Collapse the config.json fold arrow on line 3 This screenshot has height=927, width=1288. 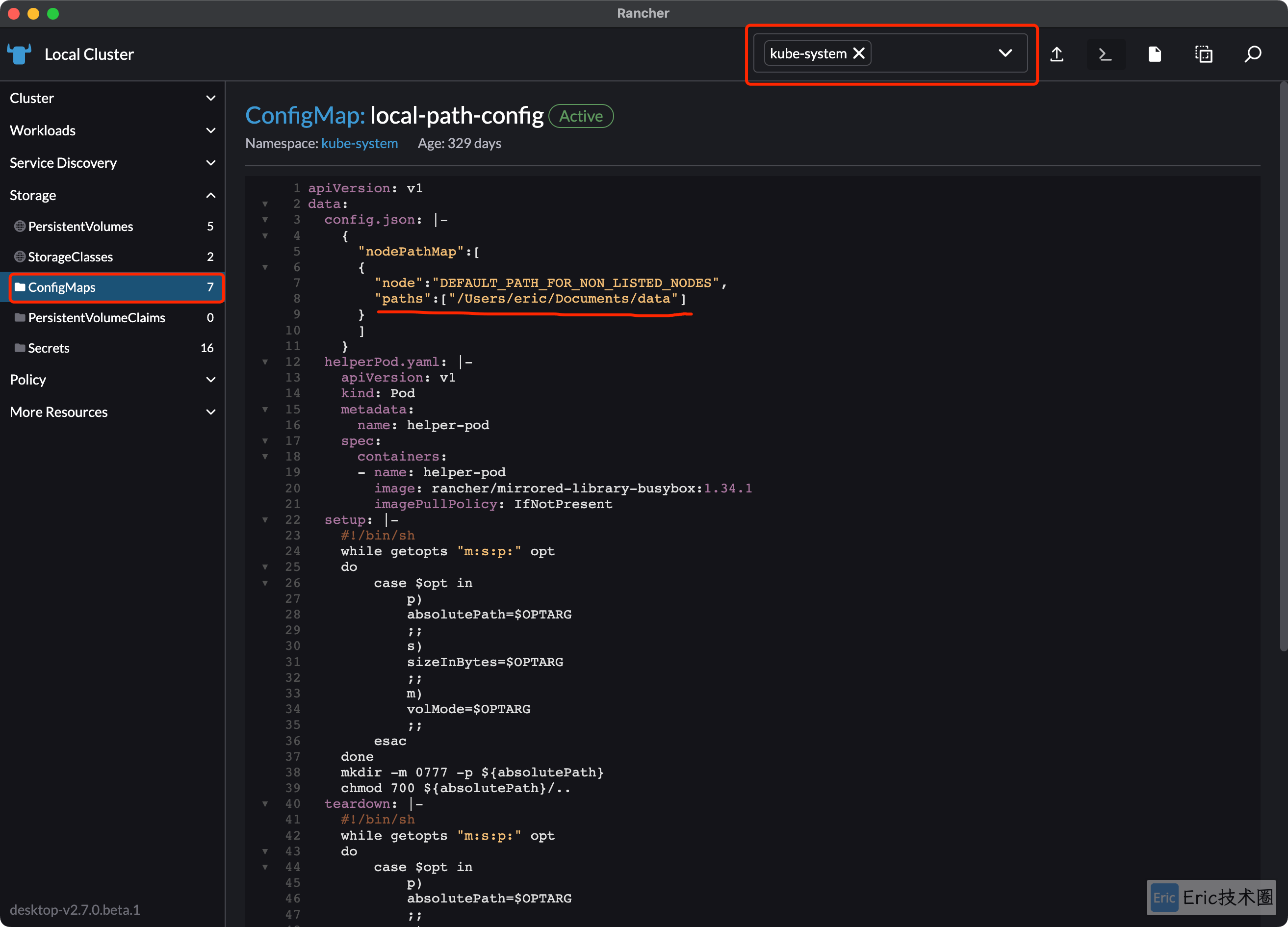[265, 220]
